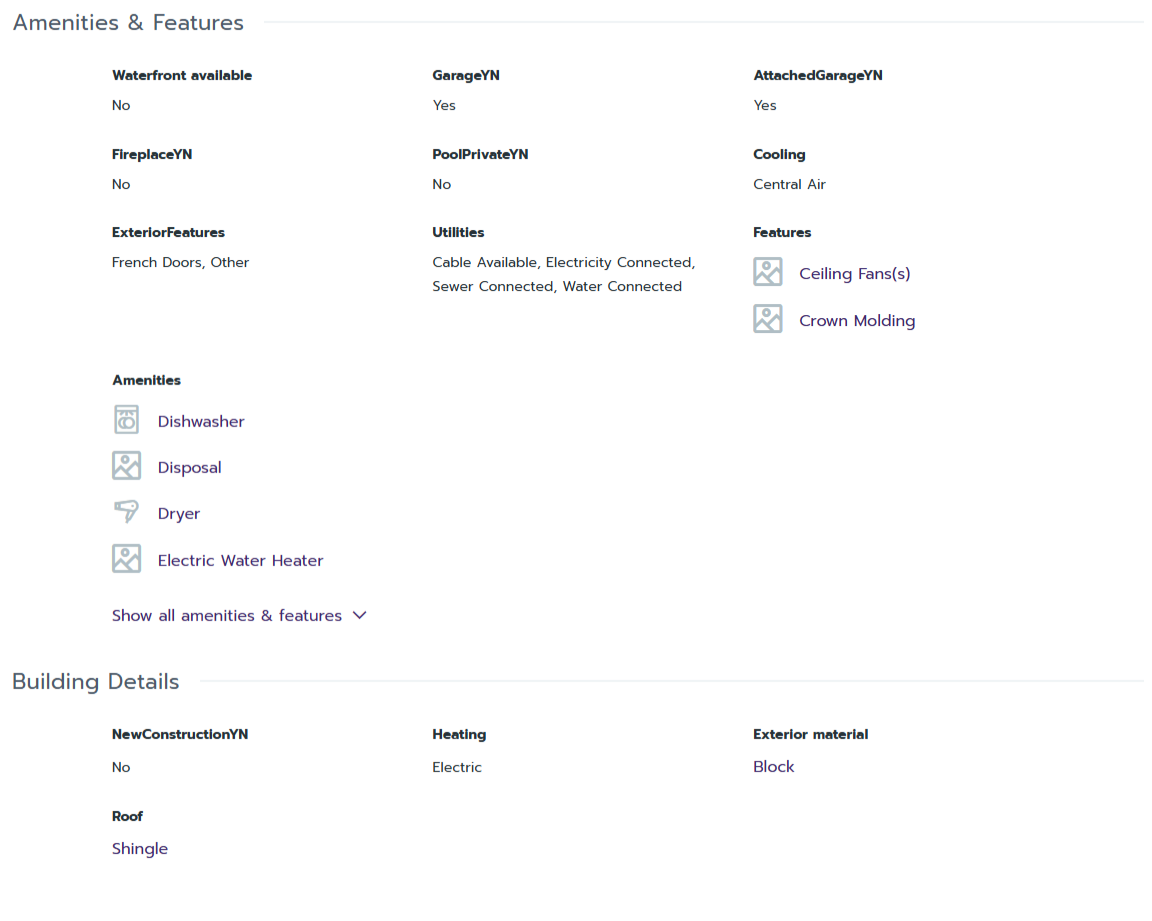Click the Amenities & Features section heading
Image resolution: width=1152 pixels, height=921 pixels.
point(128,23)
